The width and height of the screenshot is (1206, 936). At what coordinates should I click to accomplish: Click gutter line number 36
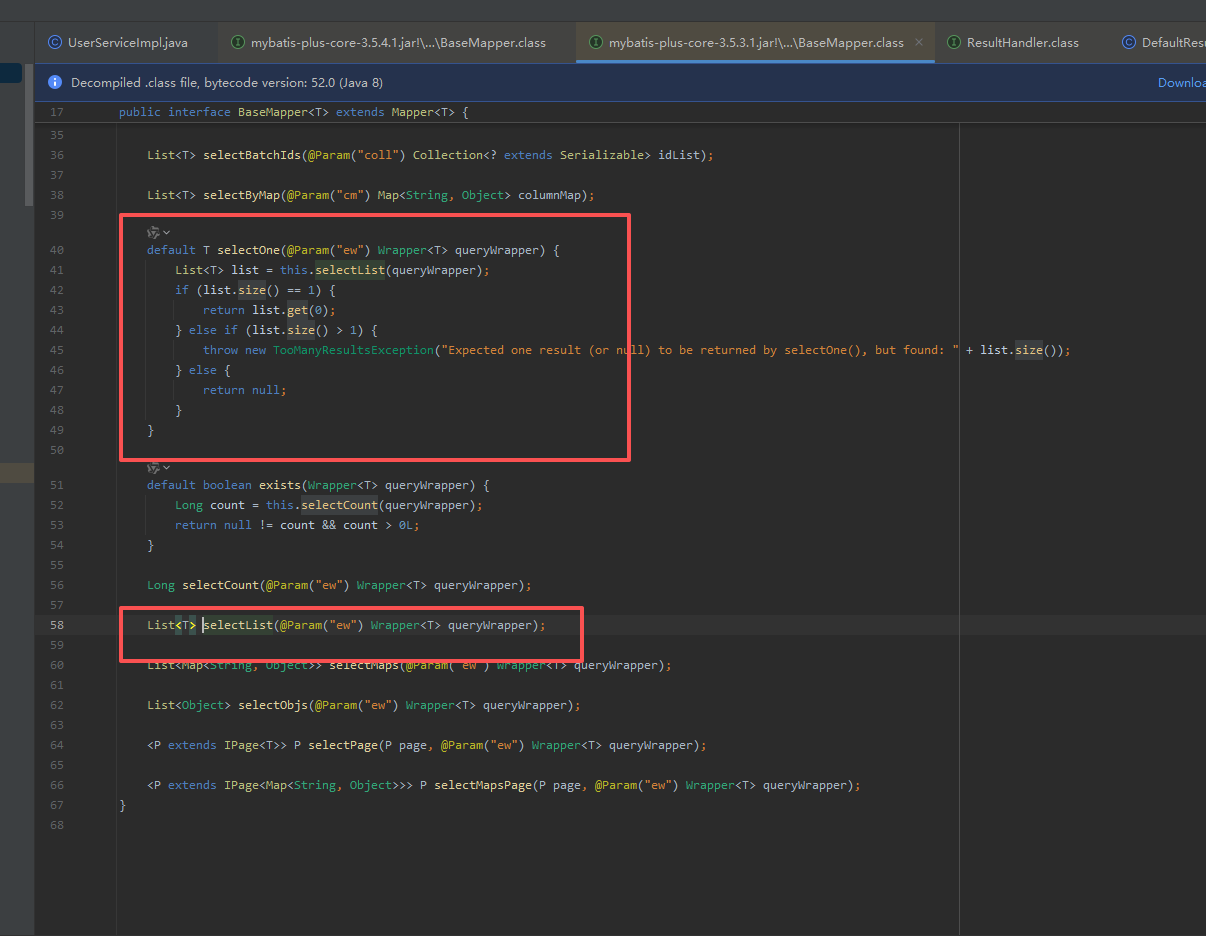click(56, 155)
